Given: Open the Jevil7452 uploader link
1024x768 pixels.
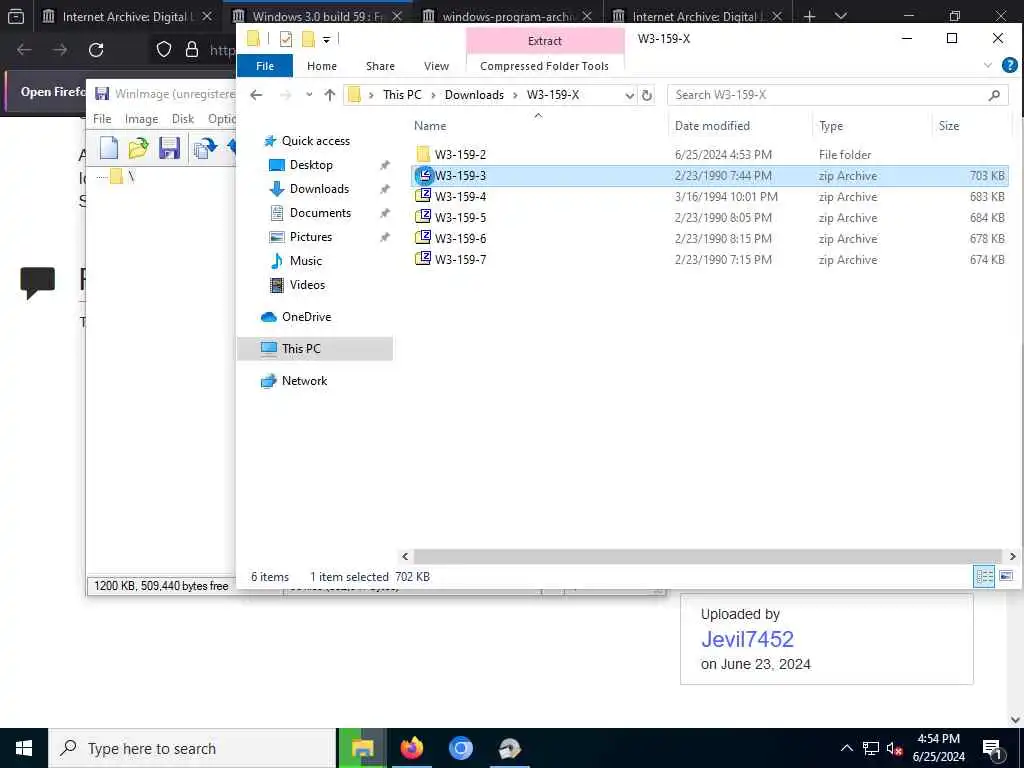Looking at the screenshot, I should 747,639.
